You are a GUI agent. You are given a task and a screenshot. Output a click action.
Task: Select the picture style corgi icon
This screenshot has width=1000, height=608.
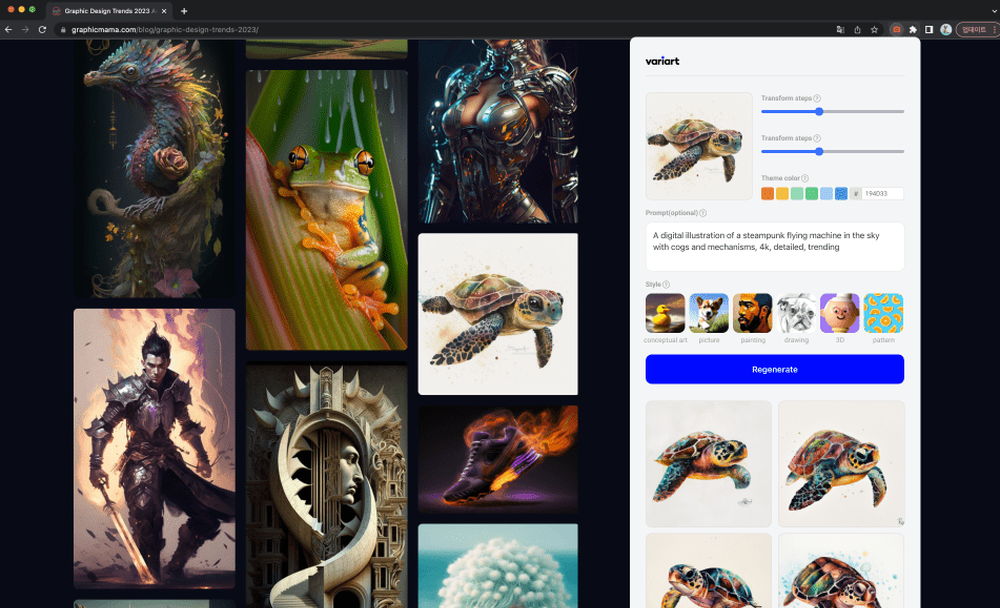(x=709, y=313)
